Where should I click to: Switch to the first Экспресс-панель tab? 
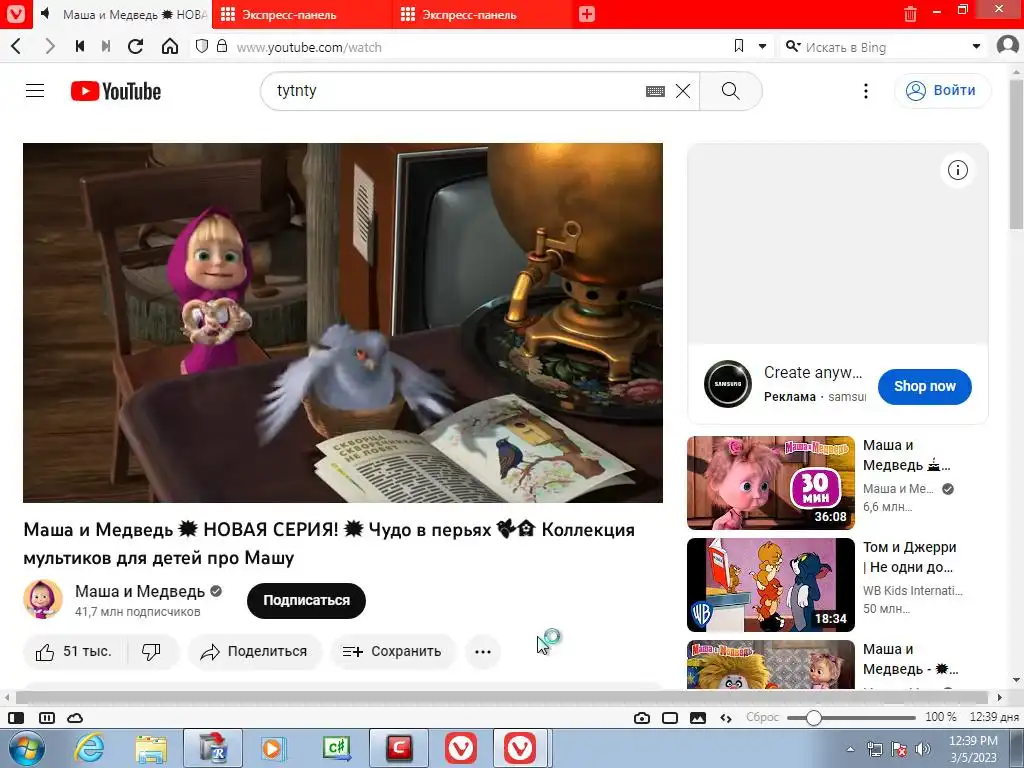point(302,14)
